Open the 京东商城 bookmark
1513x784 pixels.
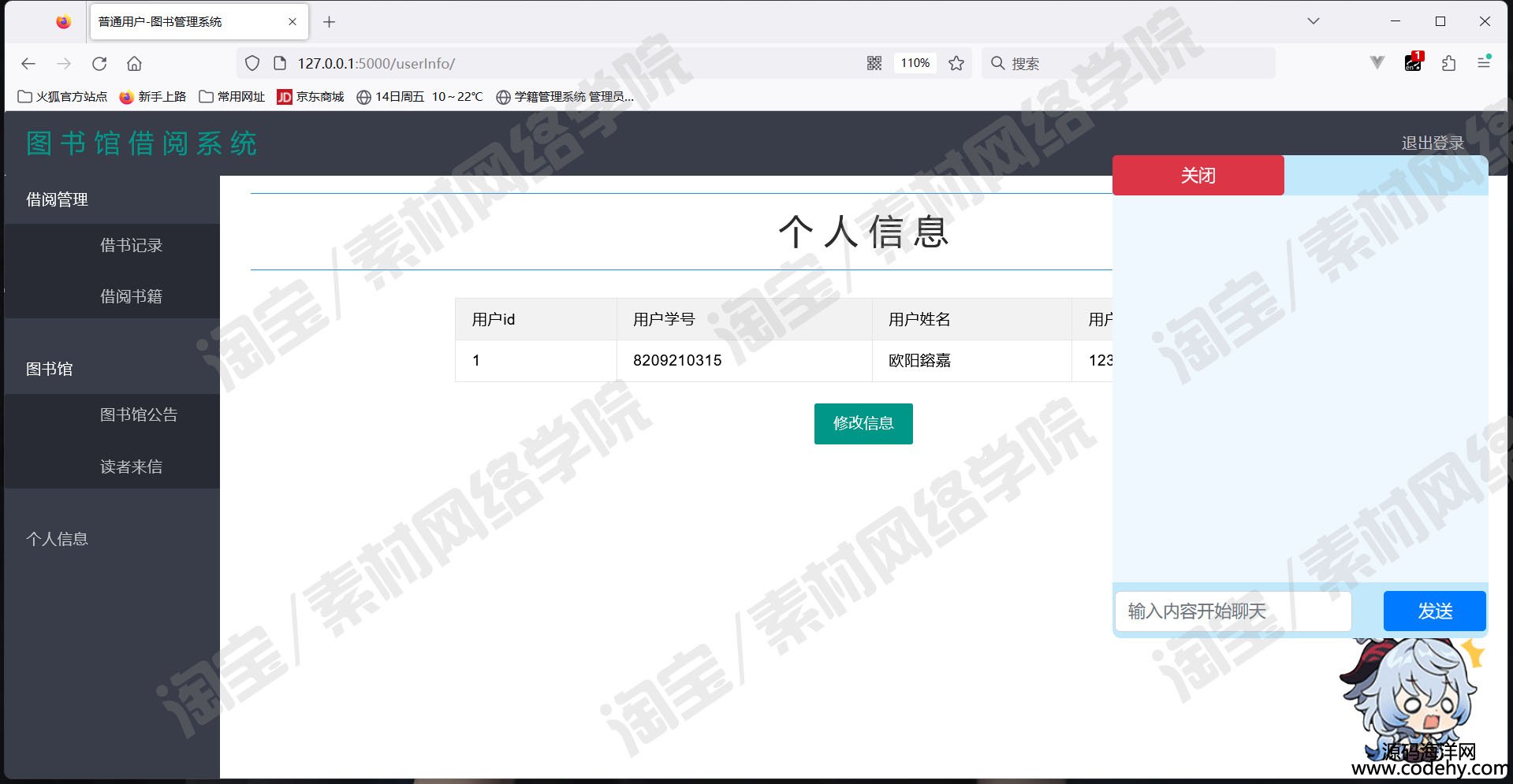coord(311,97)
